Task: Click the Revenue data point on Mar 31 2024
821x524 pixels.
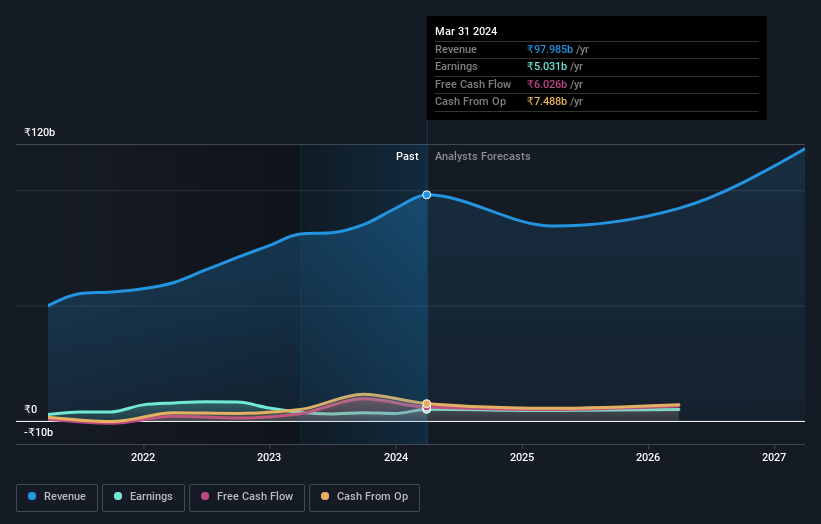Action: point(427,195)
